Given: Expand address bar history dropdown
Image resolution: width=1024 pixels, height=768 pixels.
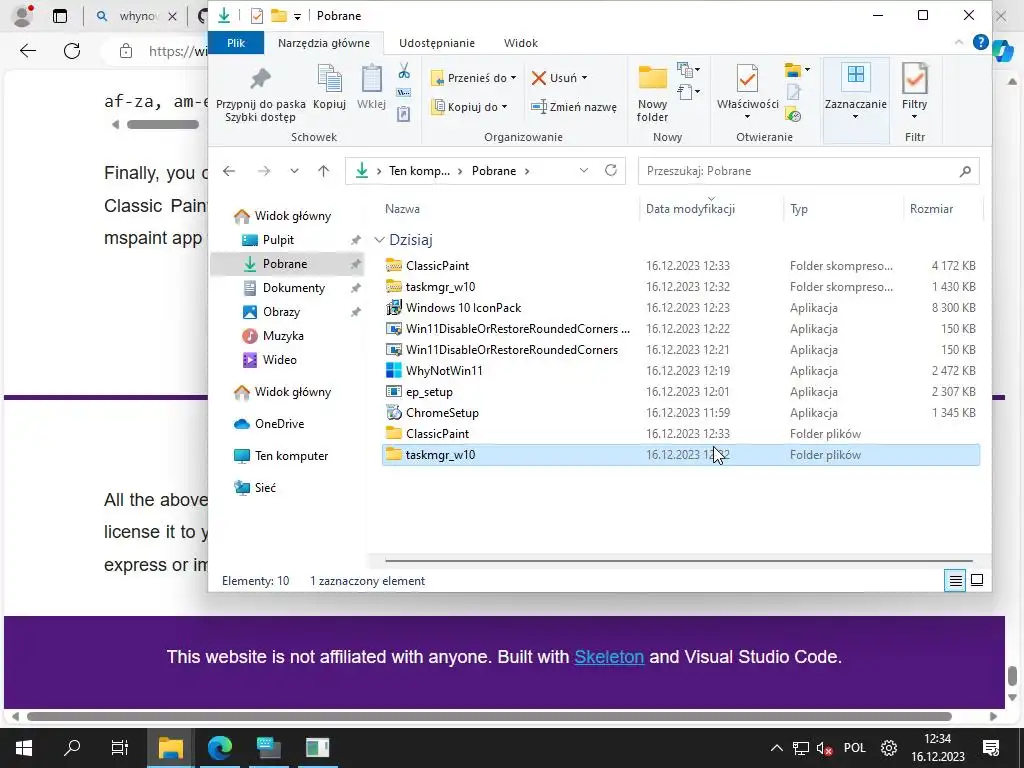Looking at the screenshot, I should click(584, 170).
